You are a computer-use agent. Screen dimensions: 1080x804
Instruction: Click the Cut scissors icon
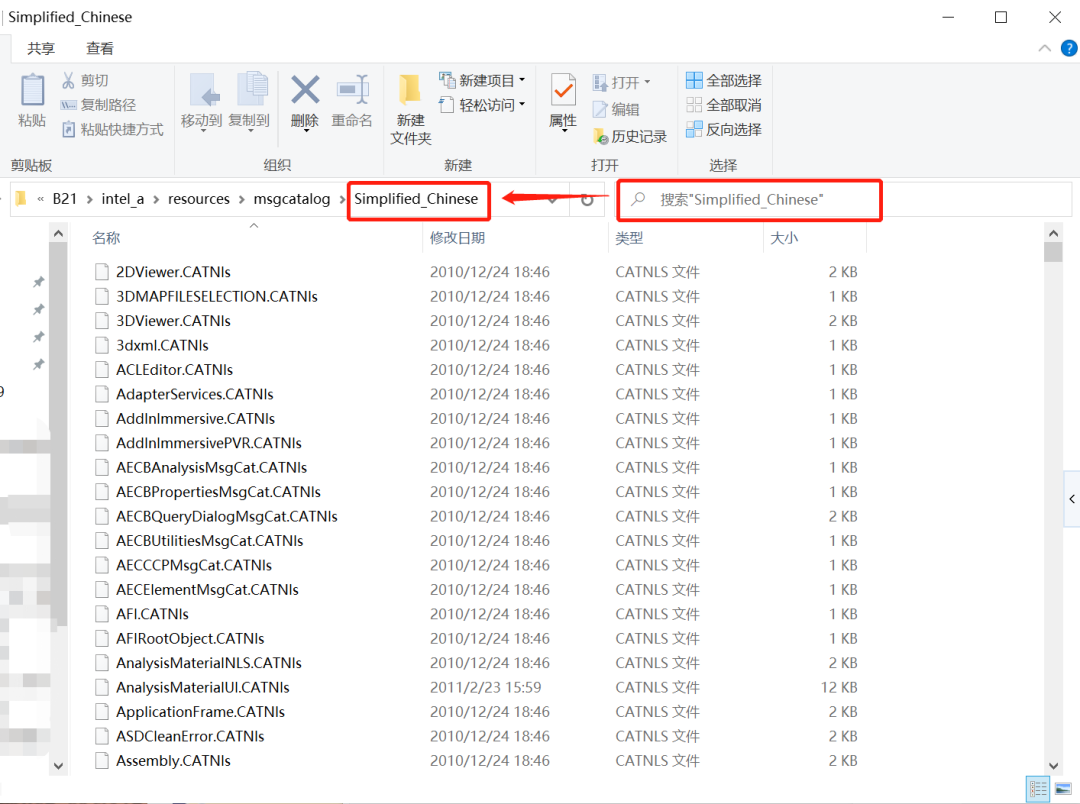coord(69,80)
